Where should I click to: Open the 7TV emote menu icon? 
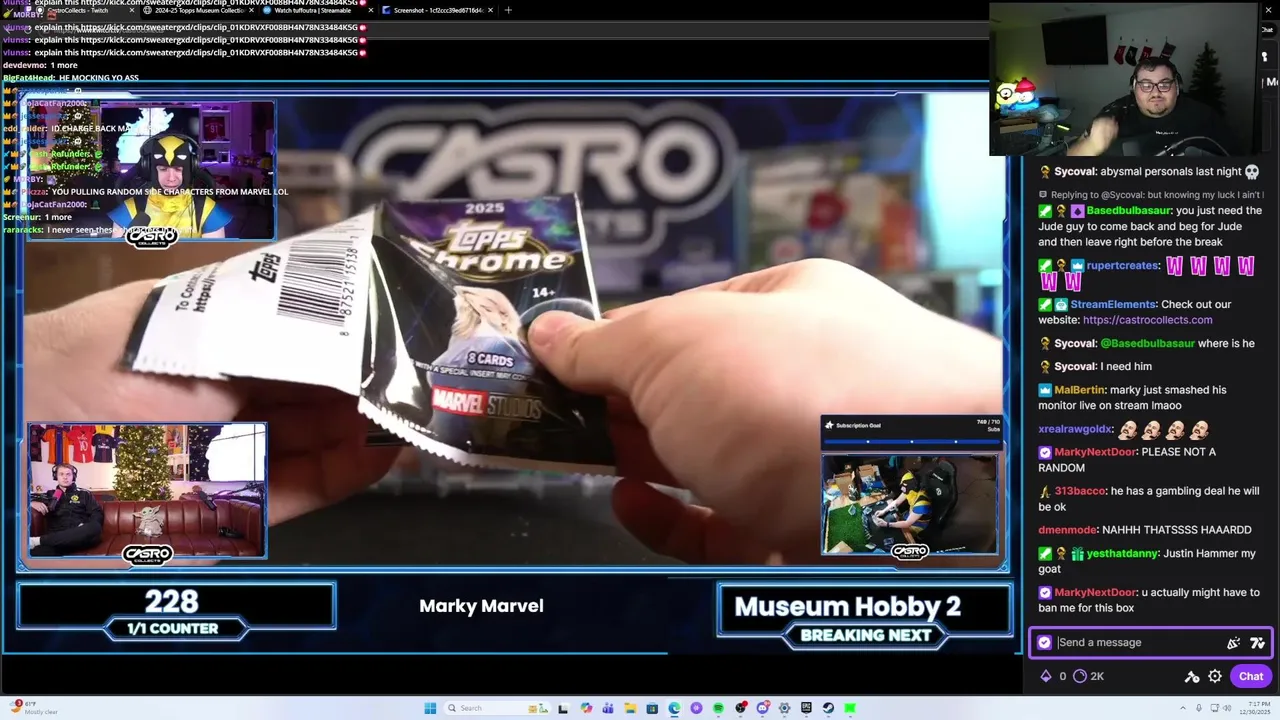point(1257,643)
